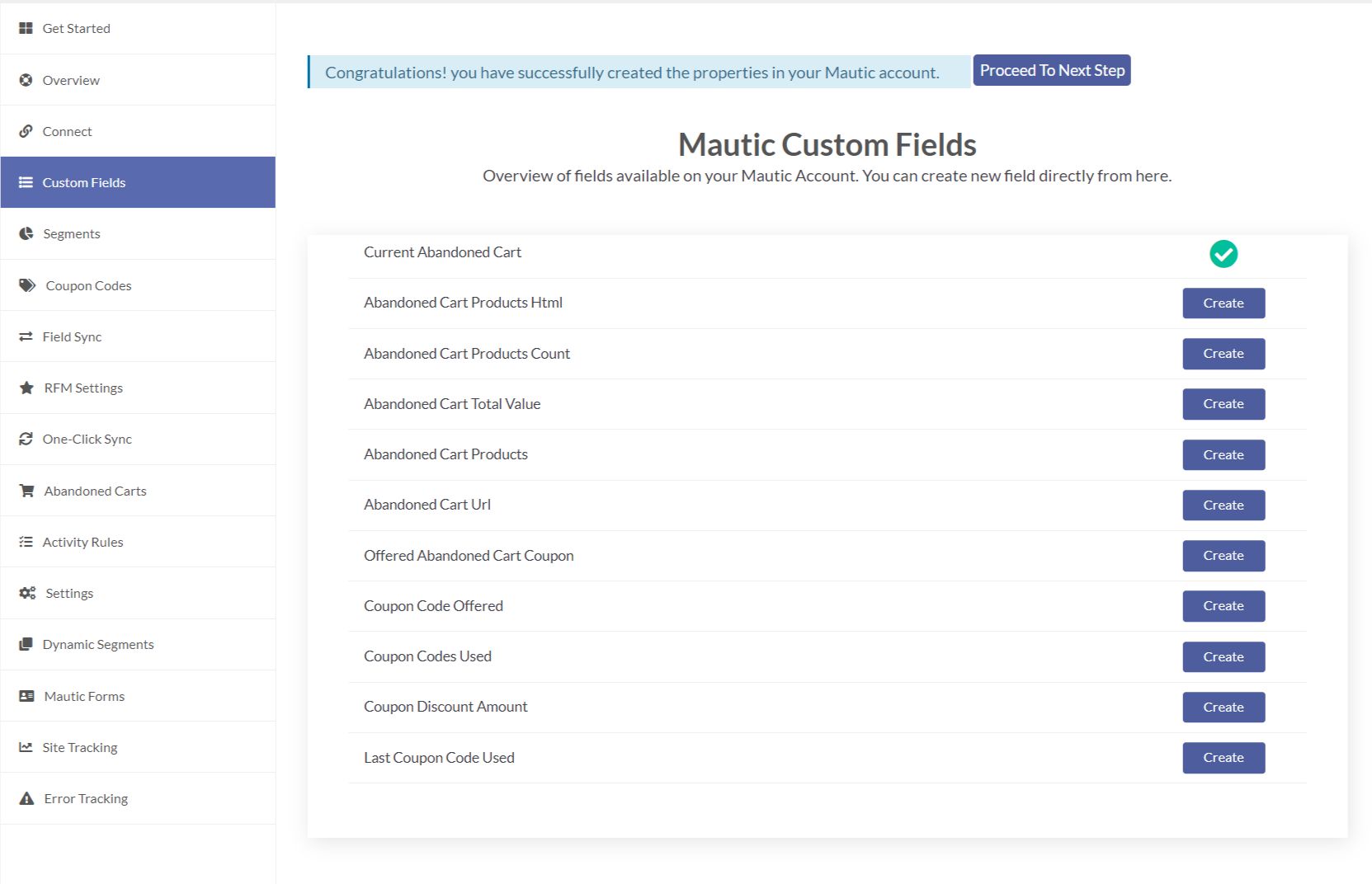Click the Connect link icon

click(x=26, y=131)
